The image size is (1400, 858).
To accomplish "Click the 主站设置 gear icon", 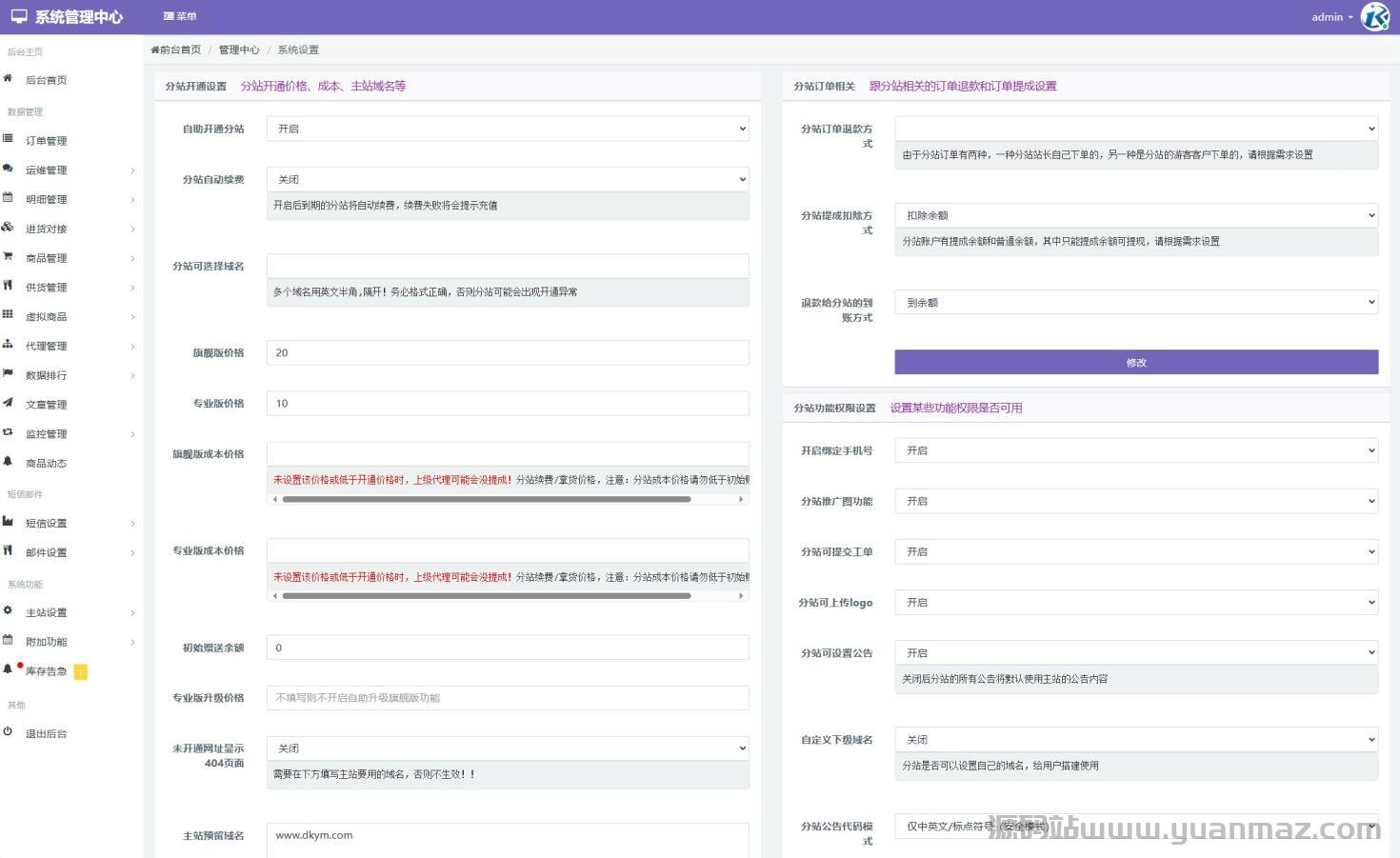I will (x=8, y=611).
